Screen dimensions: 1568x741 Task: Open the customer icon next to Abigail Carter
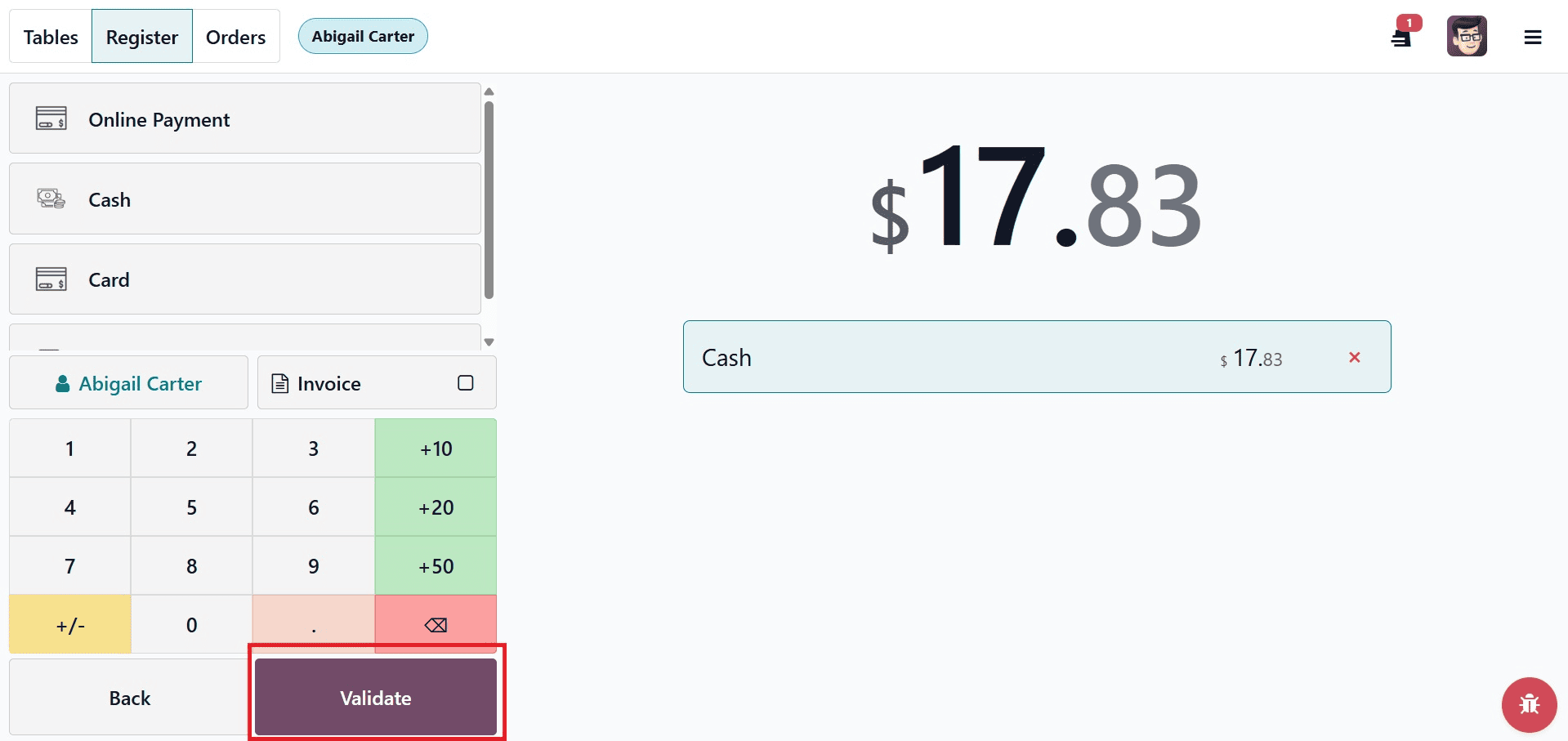coord(63,382)
